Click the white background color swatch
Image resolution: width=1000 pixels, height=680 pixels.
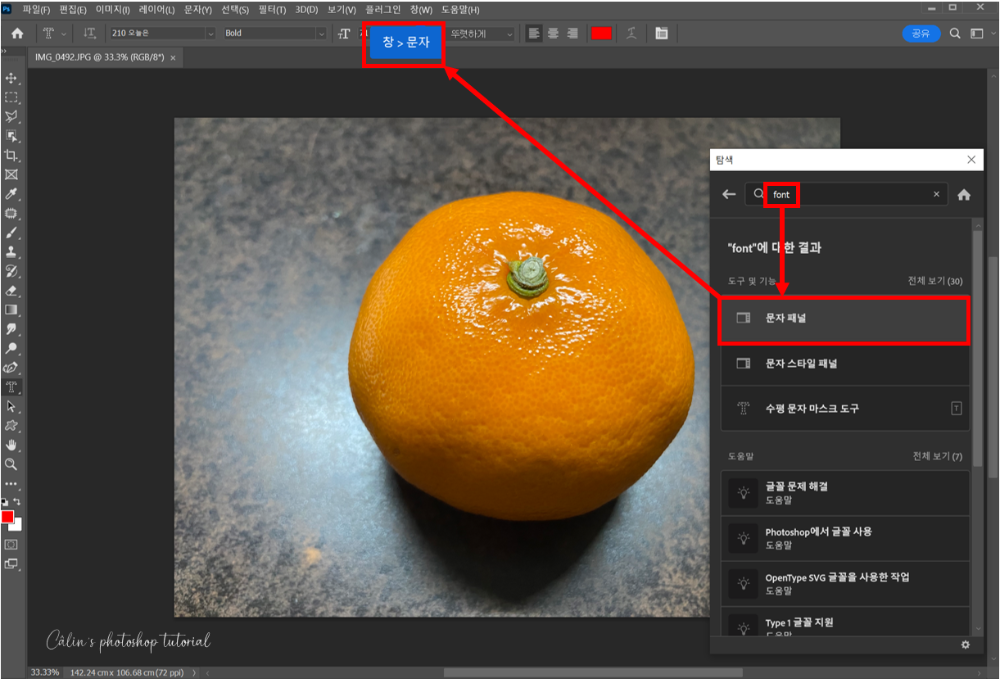tap(18, 526)
